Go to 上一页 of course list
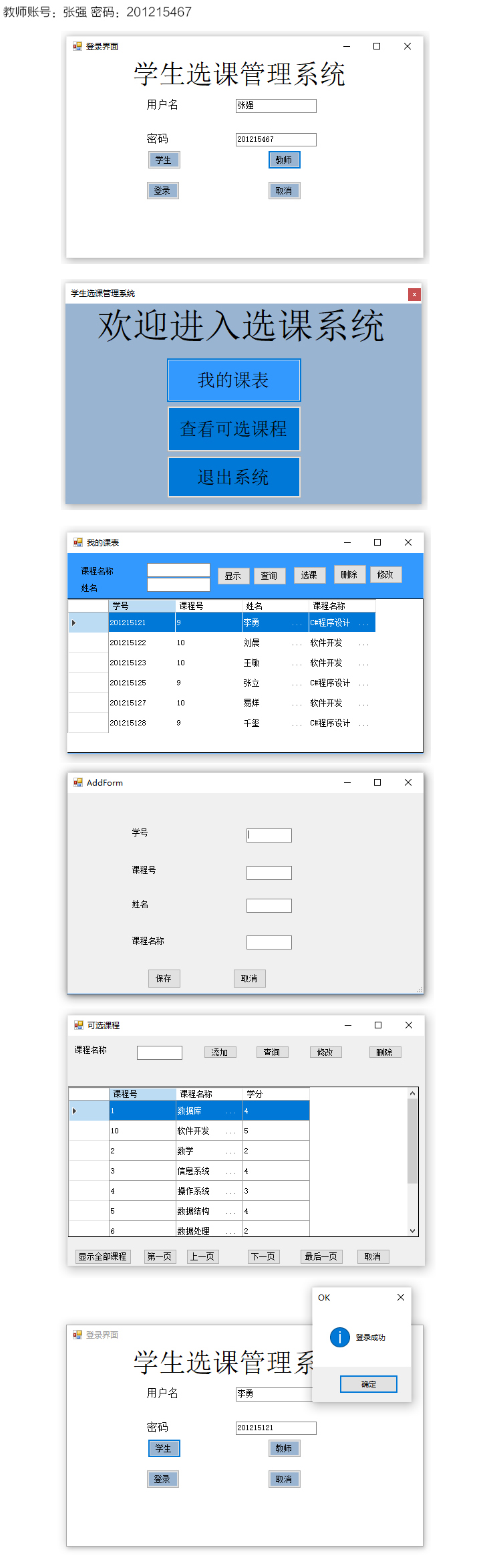 click(202, 1256)
